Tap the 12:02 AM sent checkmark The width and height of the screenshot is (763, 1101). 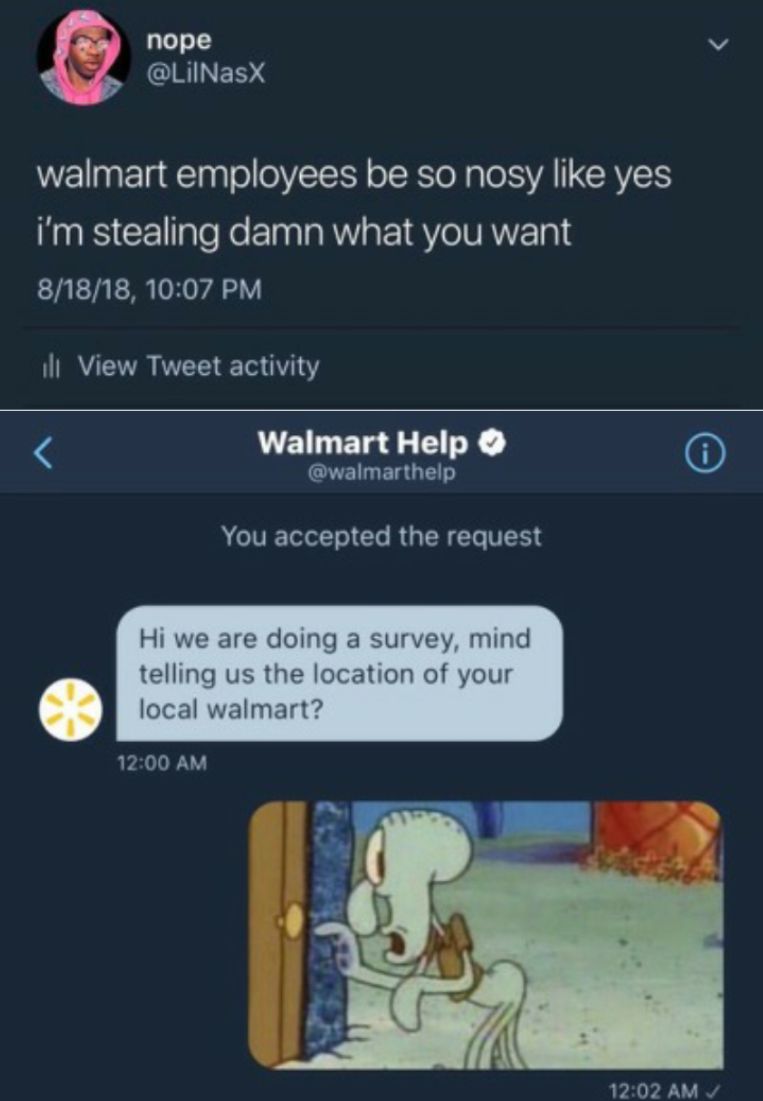point(715,1090)
